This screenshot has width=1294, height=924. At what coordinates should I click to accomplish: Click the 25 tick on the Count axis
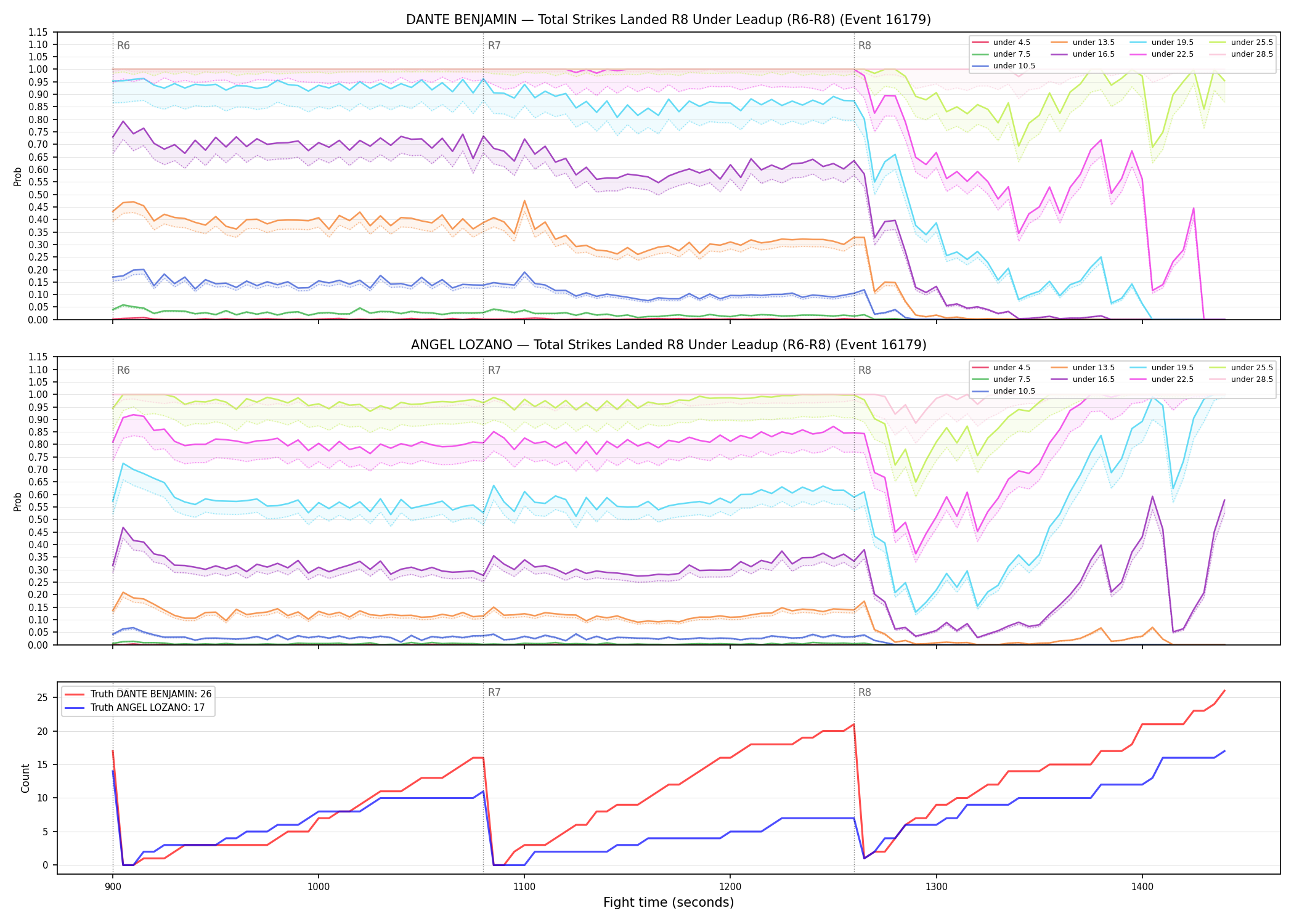(42, 698)
